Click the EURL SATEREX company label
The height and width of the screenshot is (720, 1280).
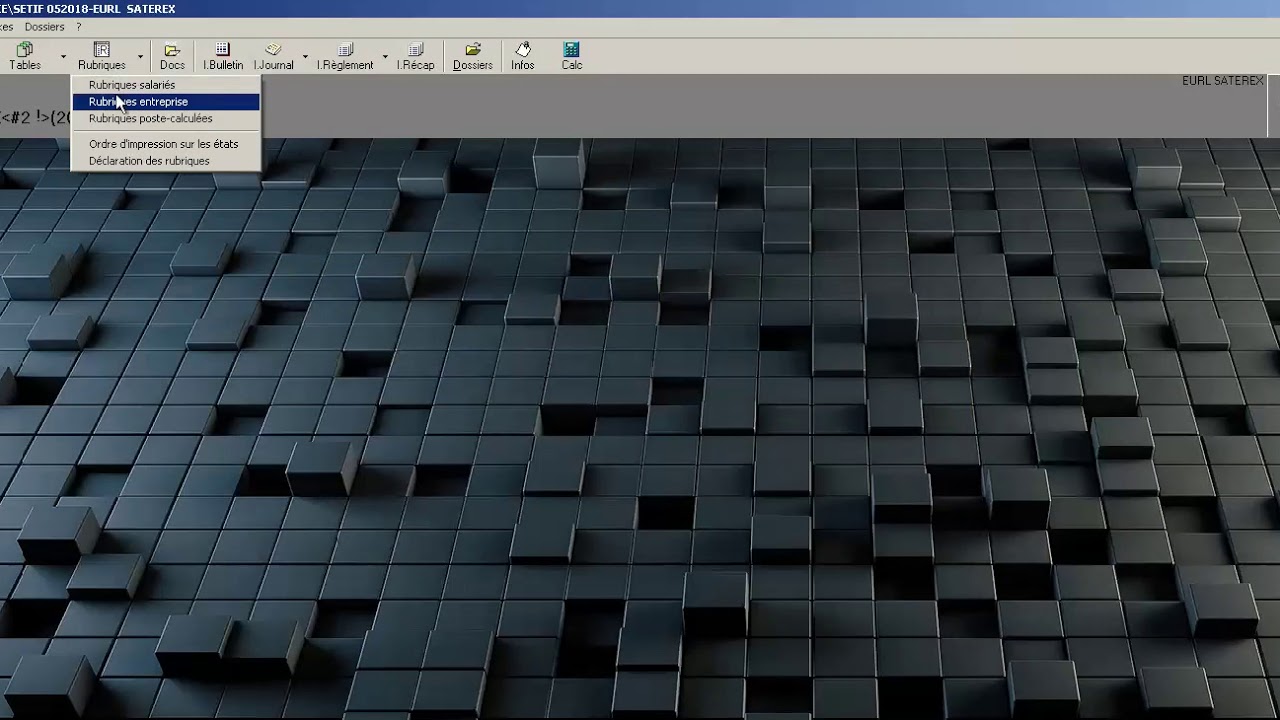pos(1222,81)
